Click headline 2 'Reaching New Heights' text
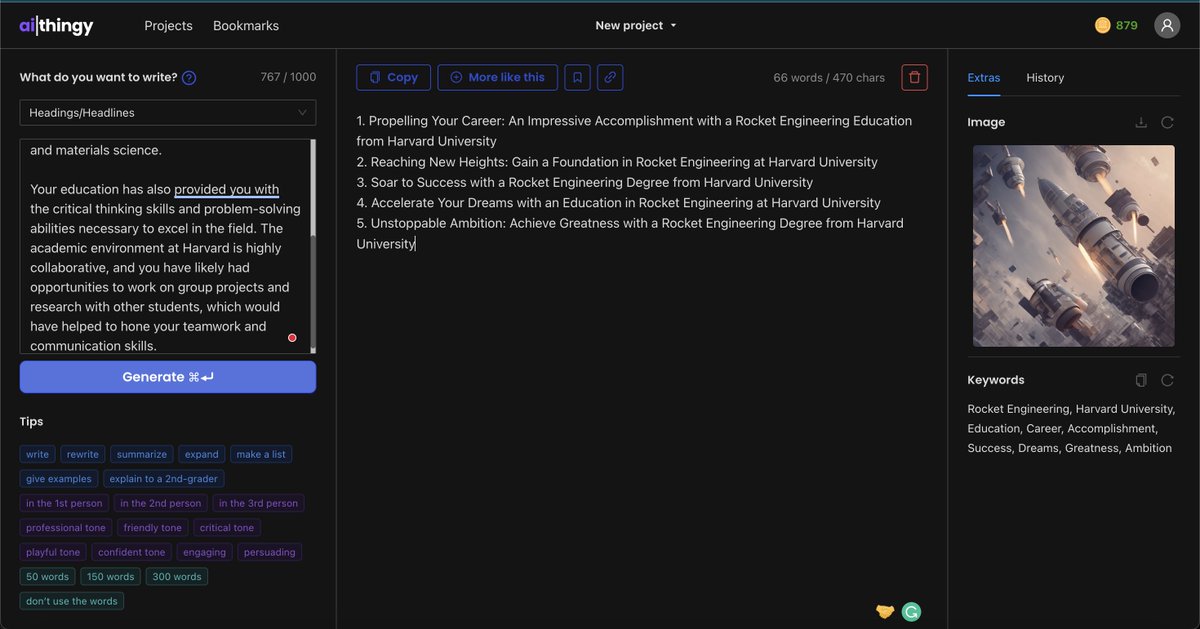 617,162
